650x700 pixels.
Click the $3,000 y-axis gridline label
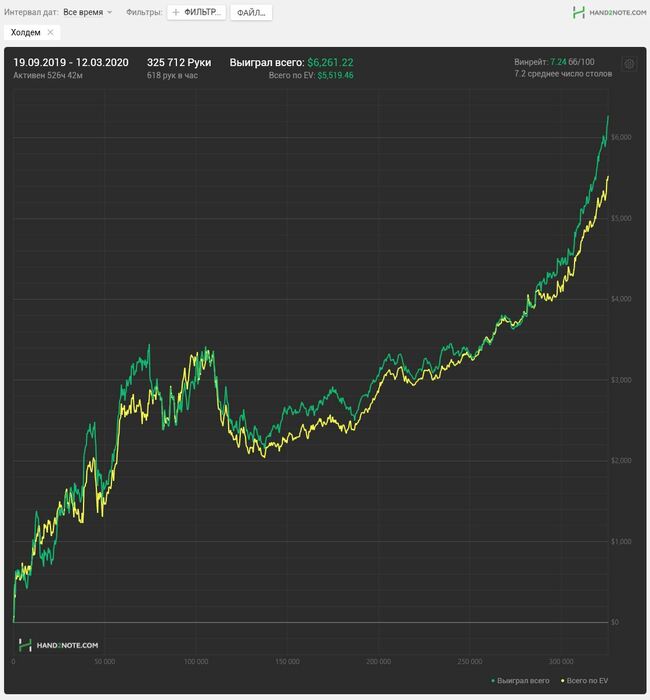[621, 380]
